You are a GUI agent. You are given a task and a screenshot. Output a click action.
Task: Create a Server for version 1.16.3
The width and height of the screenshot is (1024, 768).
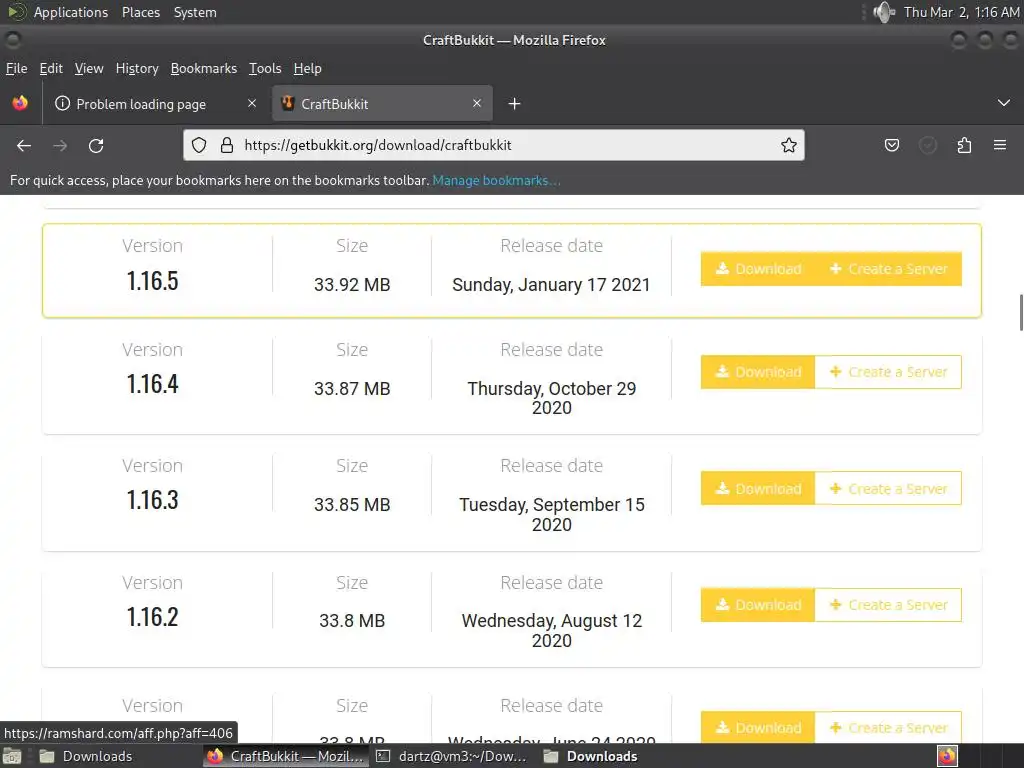(888, 488)
